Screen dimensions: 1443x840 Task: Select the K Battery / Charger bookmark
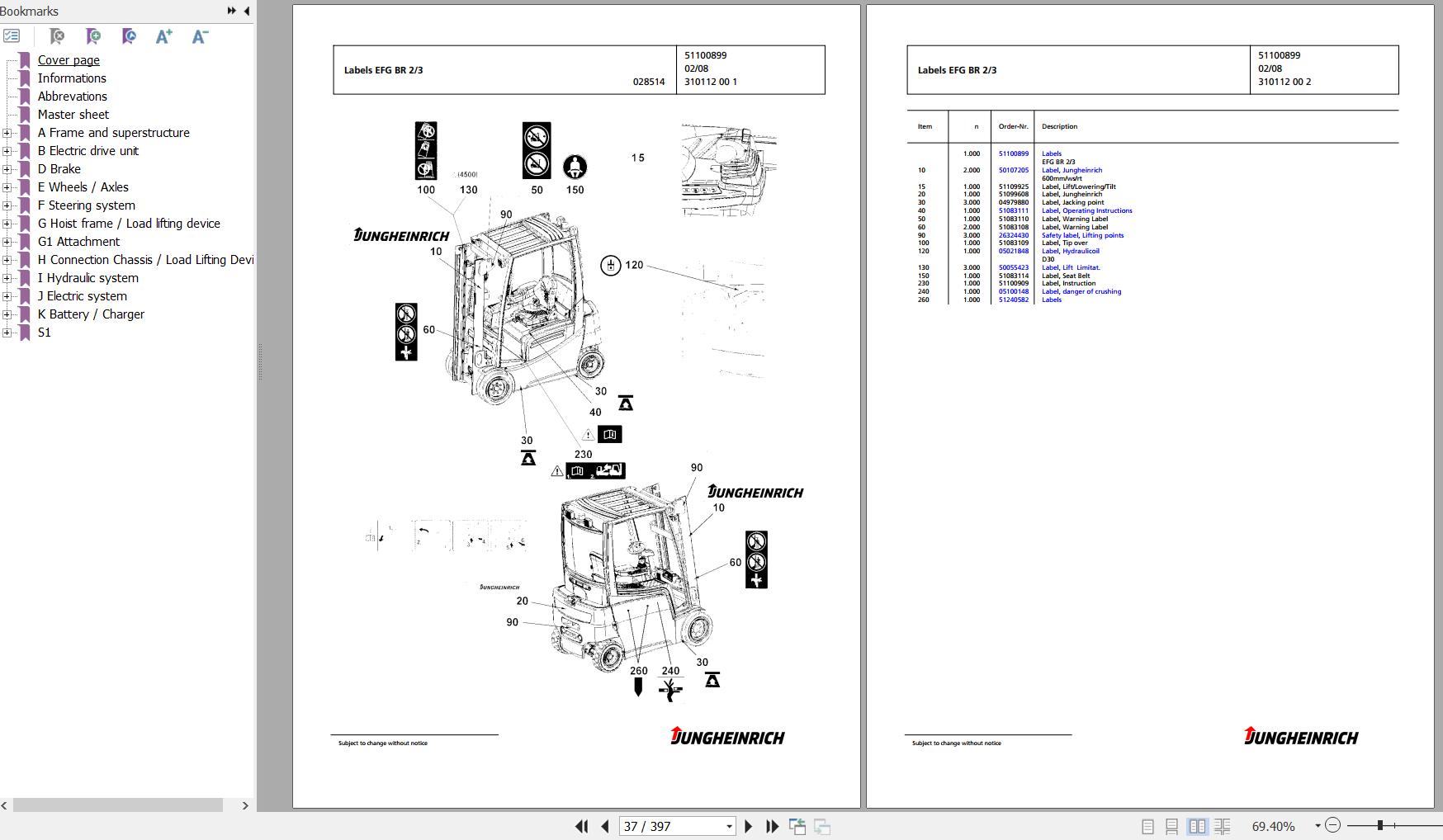pos(91,314)
